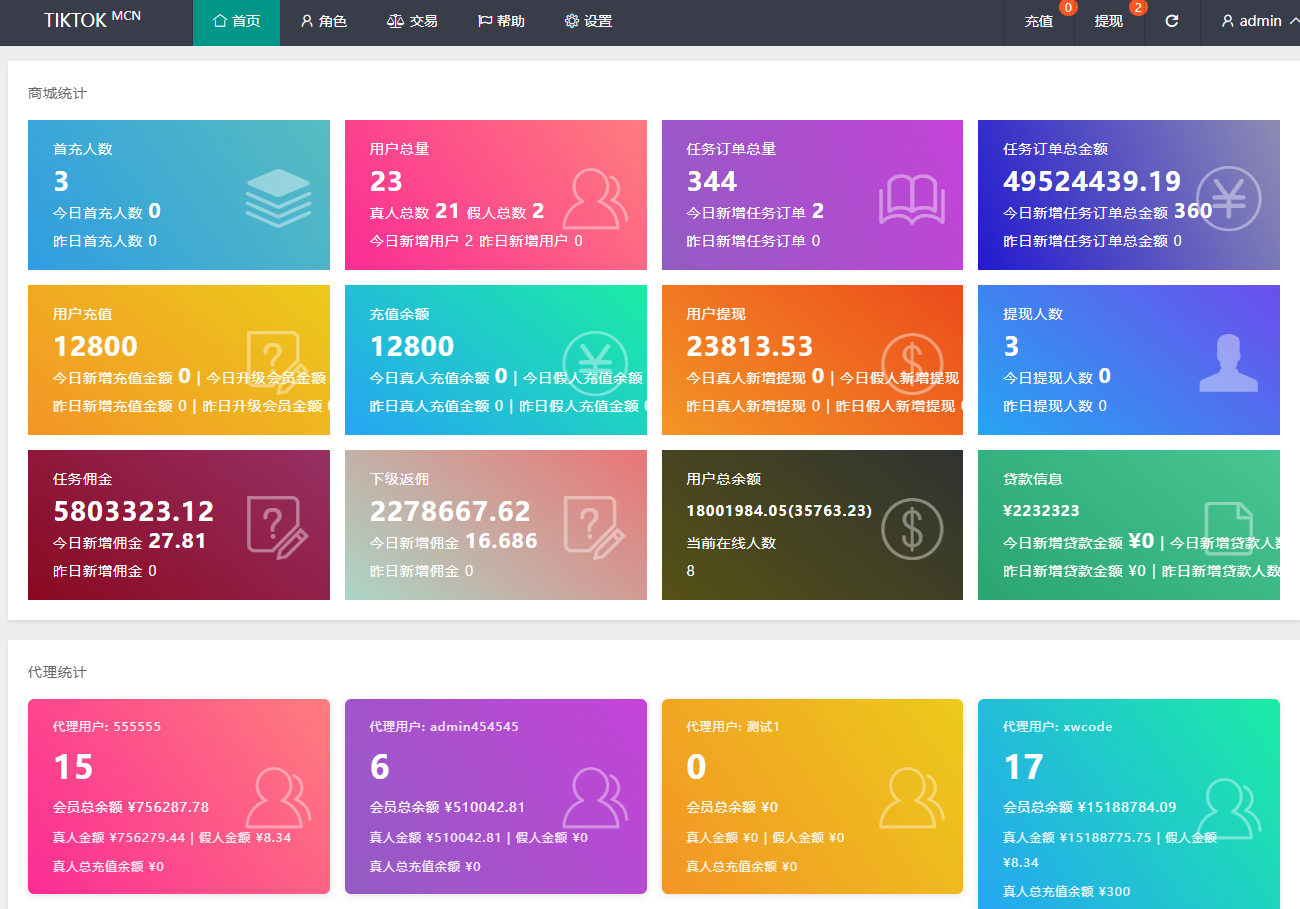
Task: Select the 首页 tab
Action: pos(236,21)
